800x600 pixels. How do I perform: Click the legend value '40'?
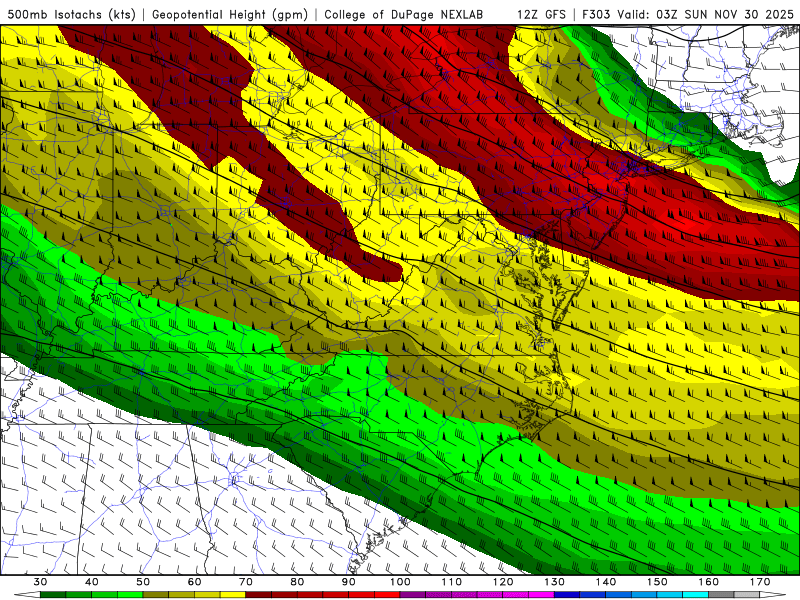point(92,582)
